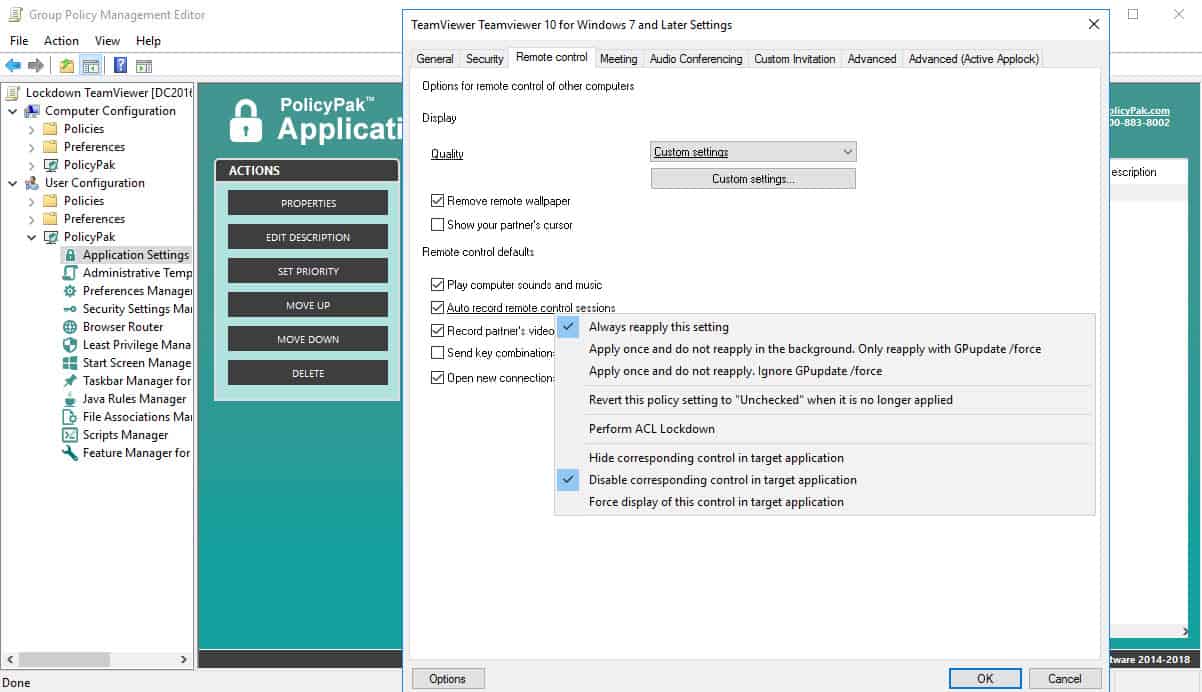This screenshot has width=1202, height=692.
Task: Select the Java Rules Manager icon
Action: 70,399
